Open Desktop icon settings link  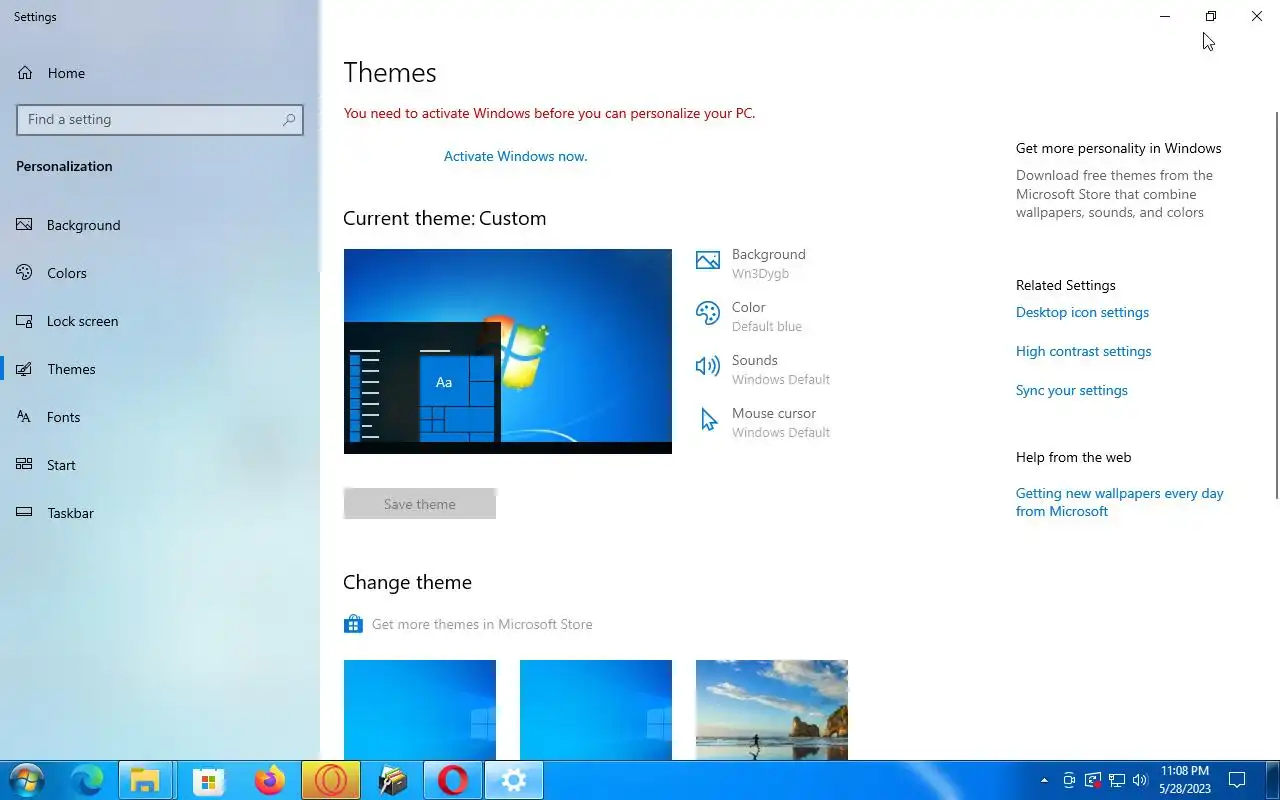click(x=1082, y=312)
